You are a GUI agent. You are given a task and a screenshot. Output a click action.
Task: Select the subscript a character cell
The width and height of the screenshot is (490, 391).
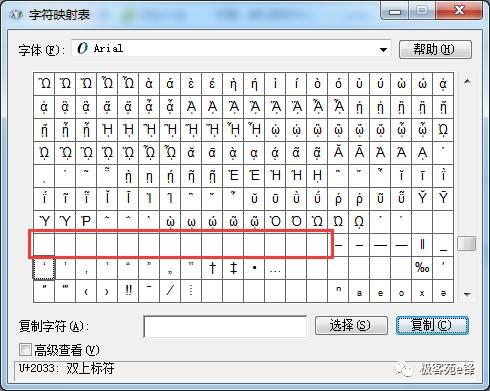[359, 291]
